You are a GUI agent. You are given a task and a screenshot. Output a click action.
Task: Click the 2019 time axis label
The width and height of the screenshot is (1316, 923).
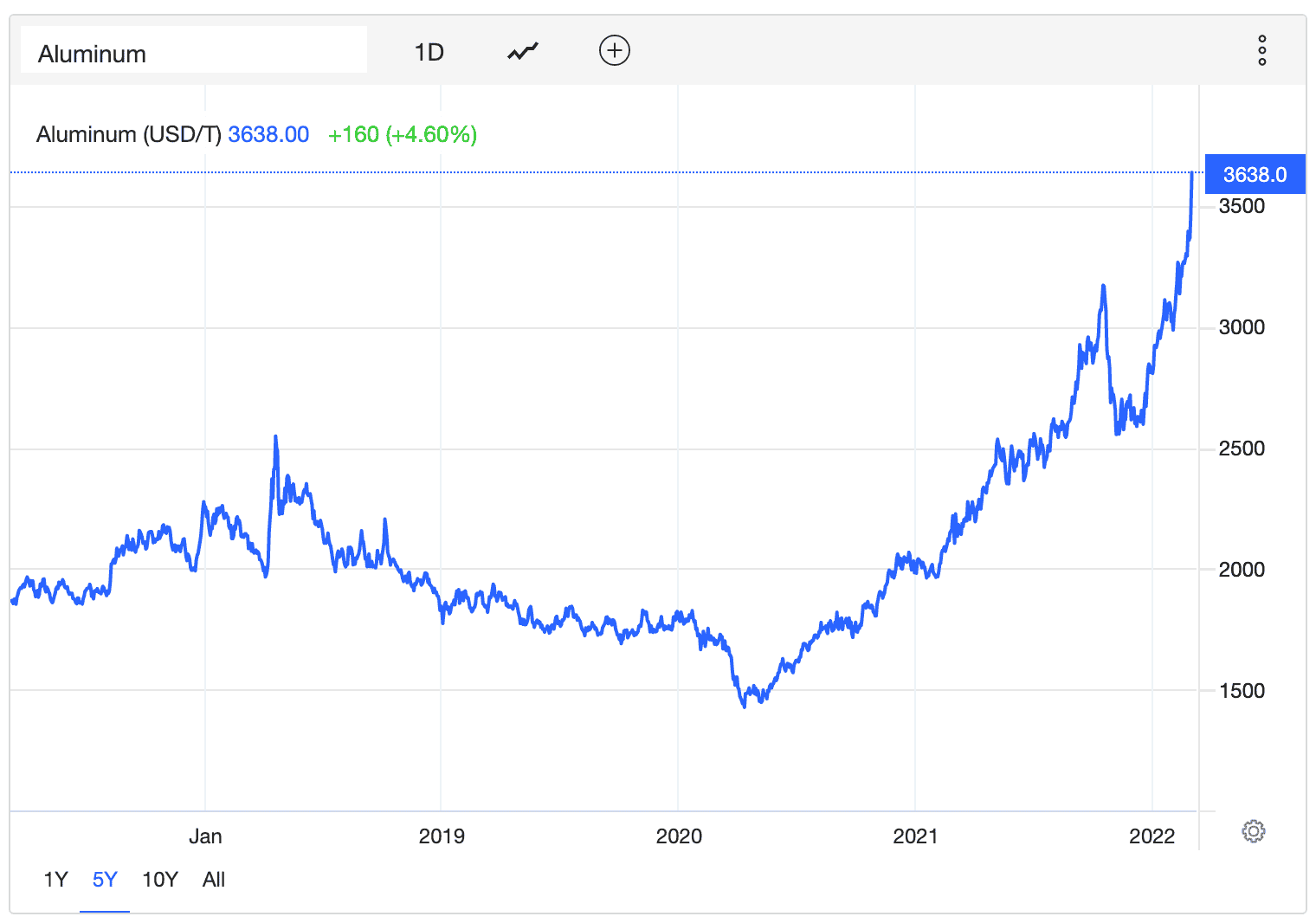point(442,836)
